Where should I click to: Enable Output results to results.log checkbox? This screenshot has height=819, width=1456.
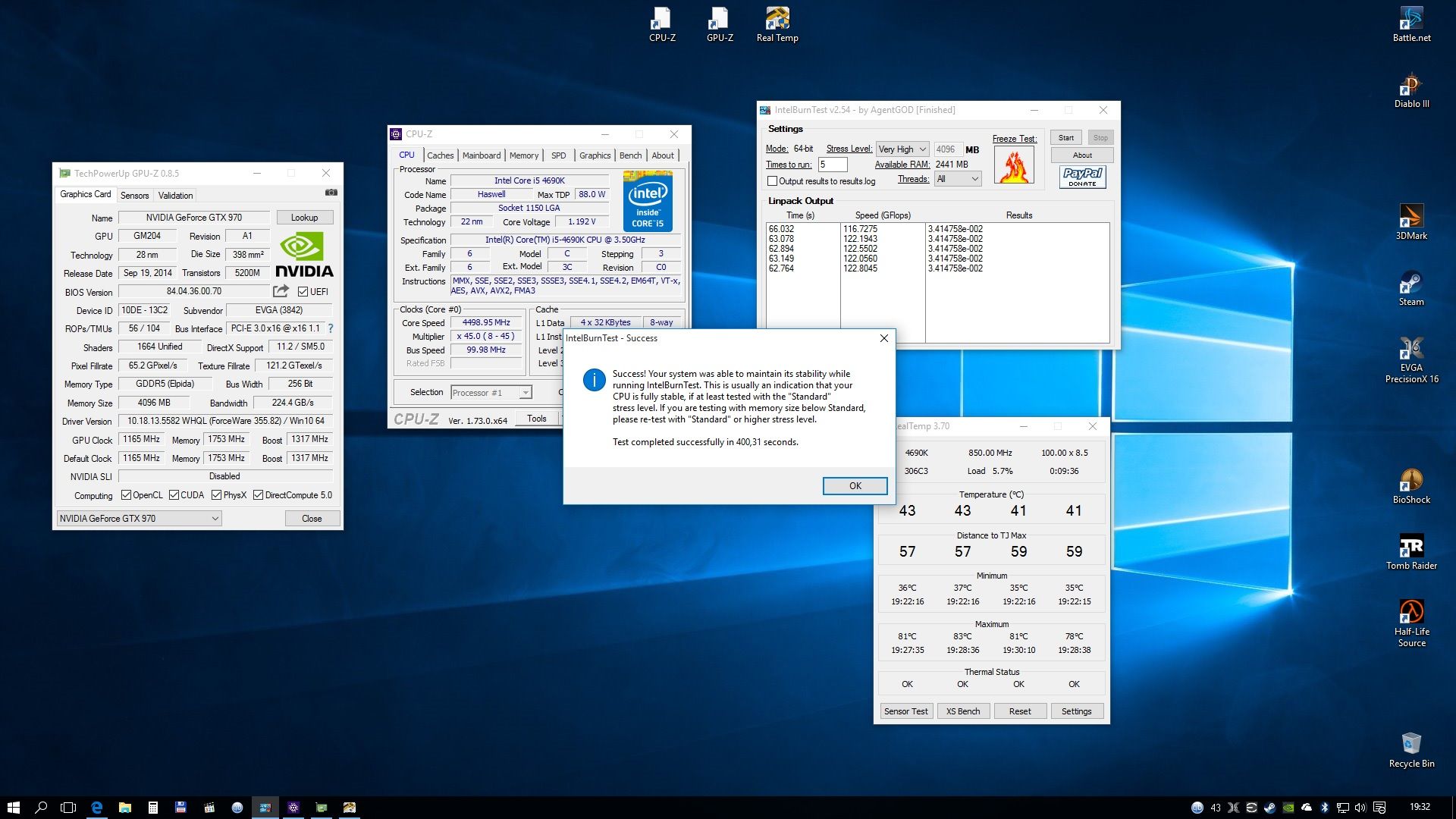[772, 181]
